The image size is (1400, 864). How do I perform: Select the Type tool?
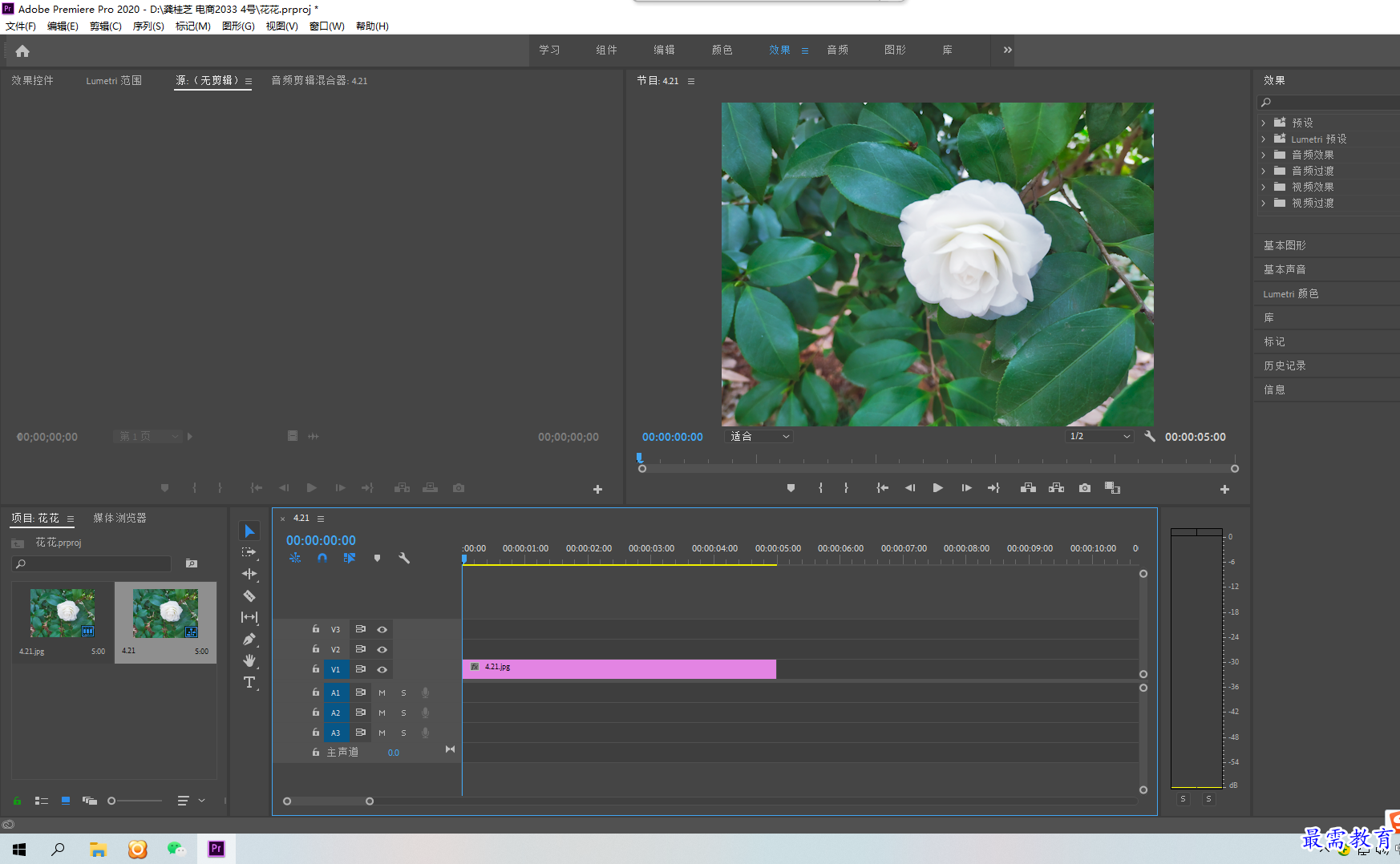point(249,682)
